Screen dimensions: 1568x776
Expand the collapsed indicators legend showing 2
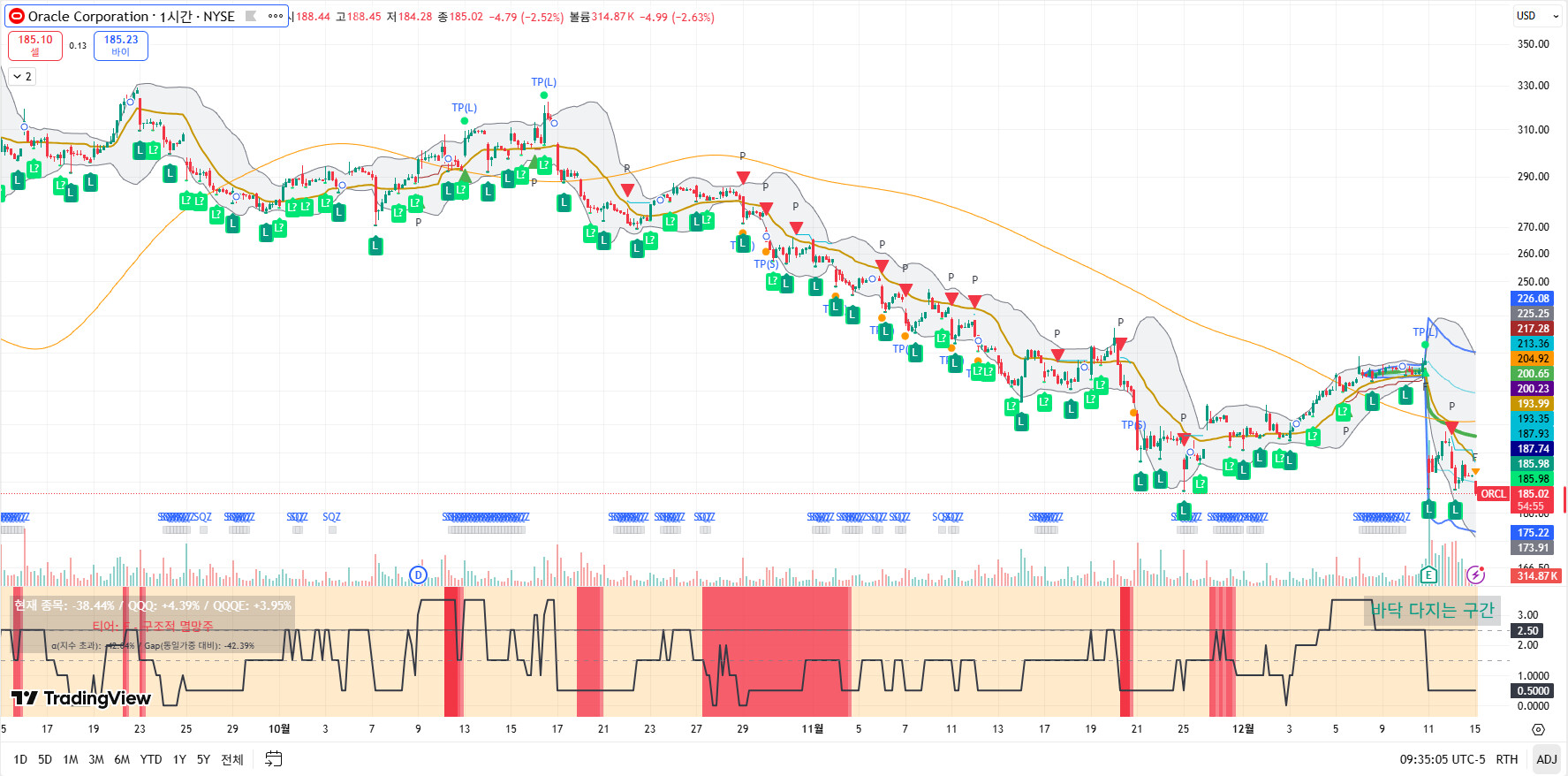(x=22, y=77)
